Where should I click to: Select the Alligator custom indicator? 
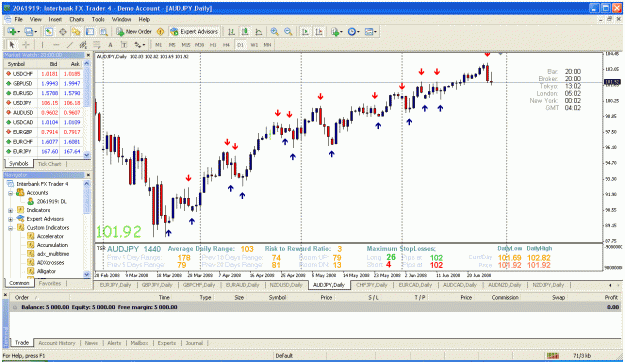(46, 271)
